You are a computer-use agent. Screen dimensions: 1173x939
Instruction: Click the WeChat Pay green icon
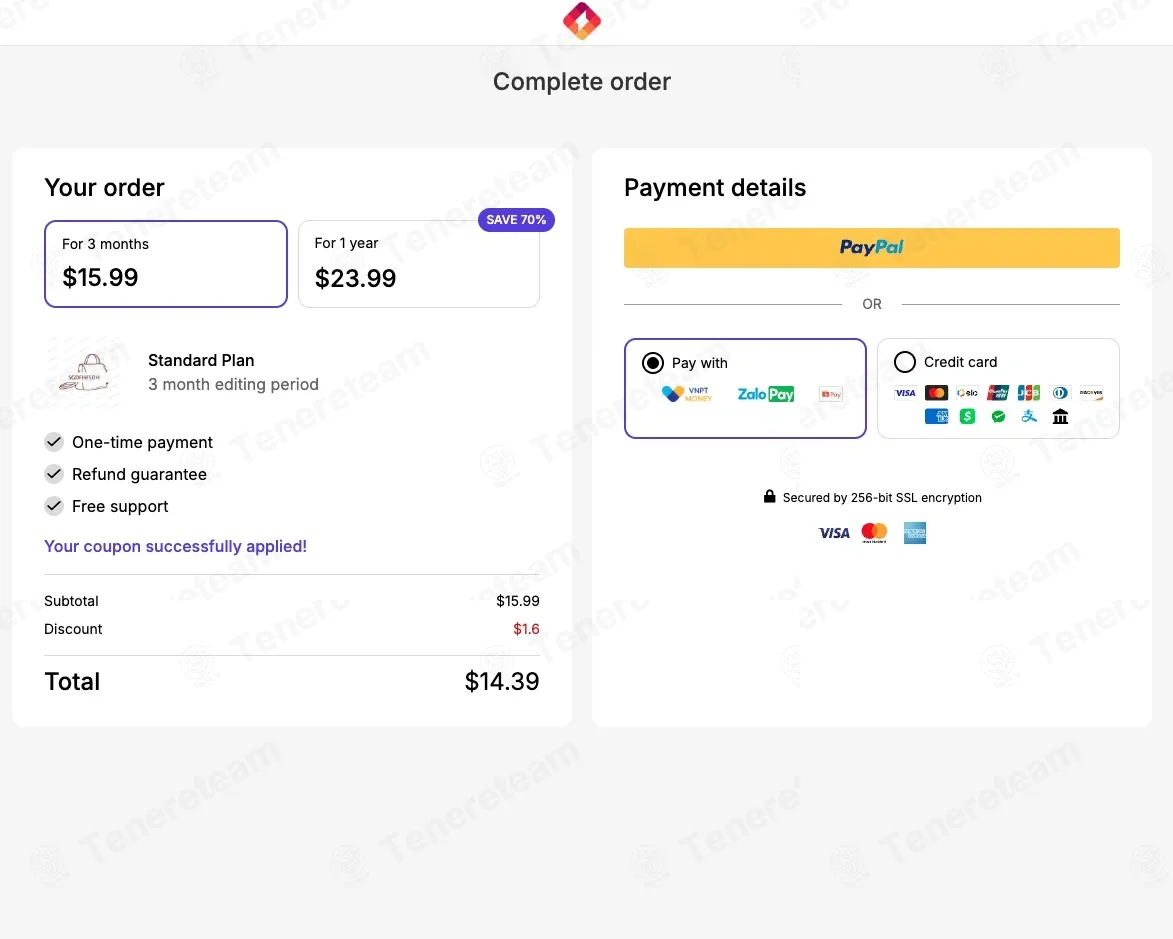point(998,417)
